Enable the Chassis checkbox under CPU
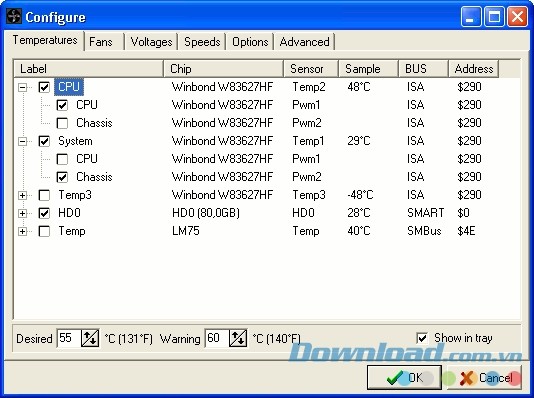 [x=62, y=123]
